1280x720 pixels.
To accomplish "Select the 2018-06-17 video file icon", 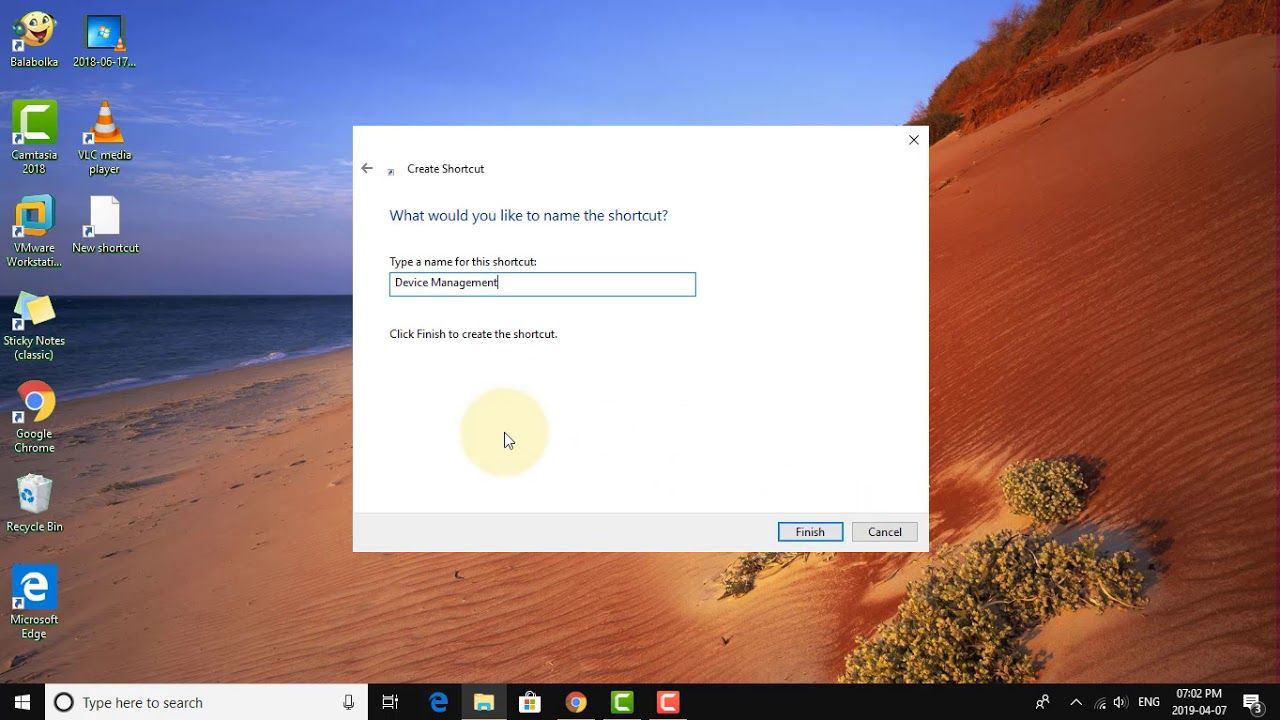I will pos(104,40).
